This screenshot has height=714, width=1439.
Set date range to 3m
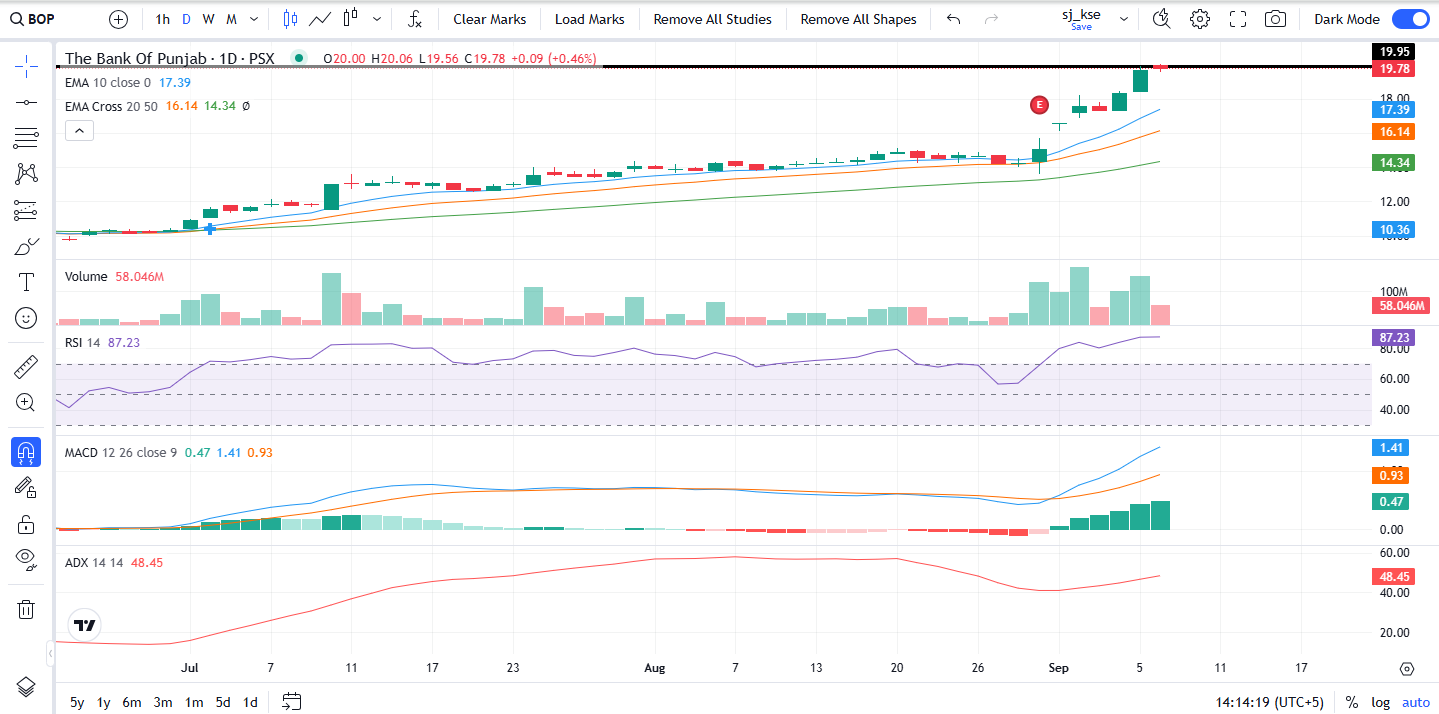163,702
